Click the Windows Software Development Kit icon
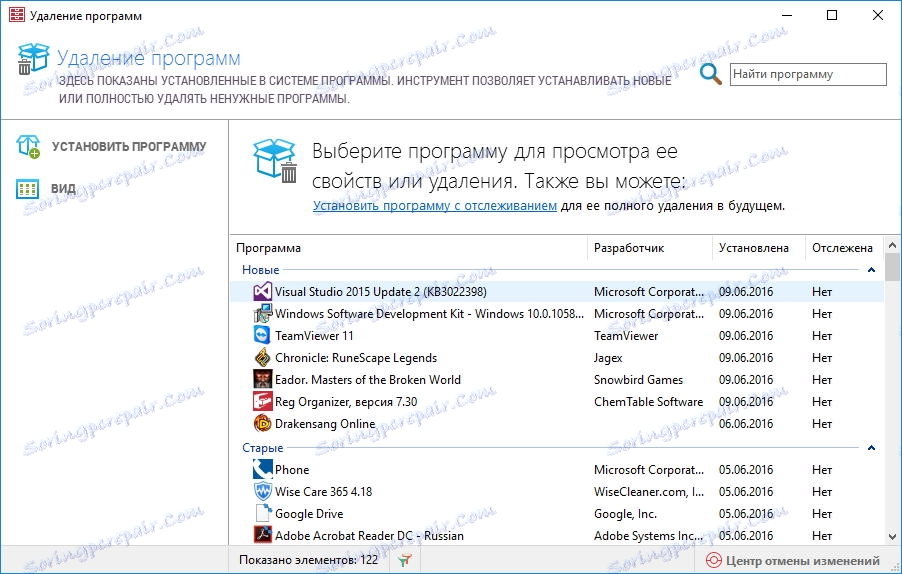The width and height of the screenshot is (902, 574). coord(262,313)
